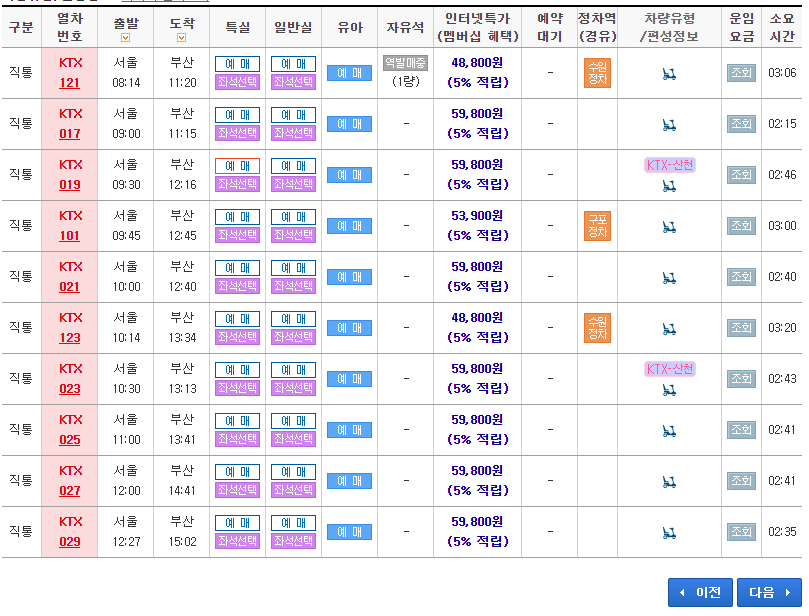Reserve first class (특실) on KTX 121

(237, 64)
